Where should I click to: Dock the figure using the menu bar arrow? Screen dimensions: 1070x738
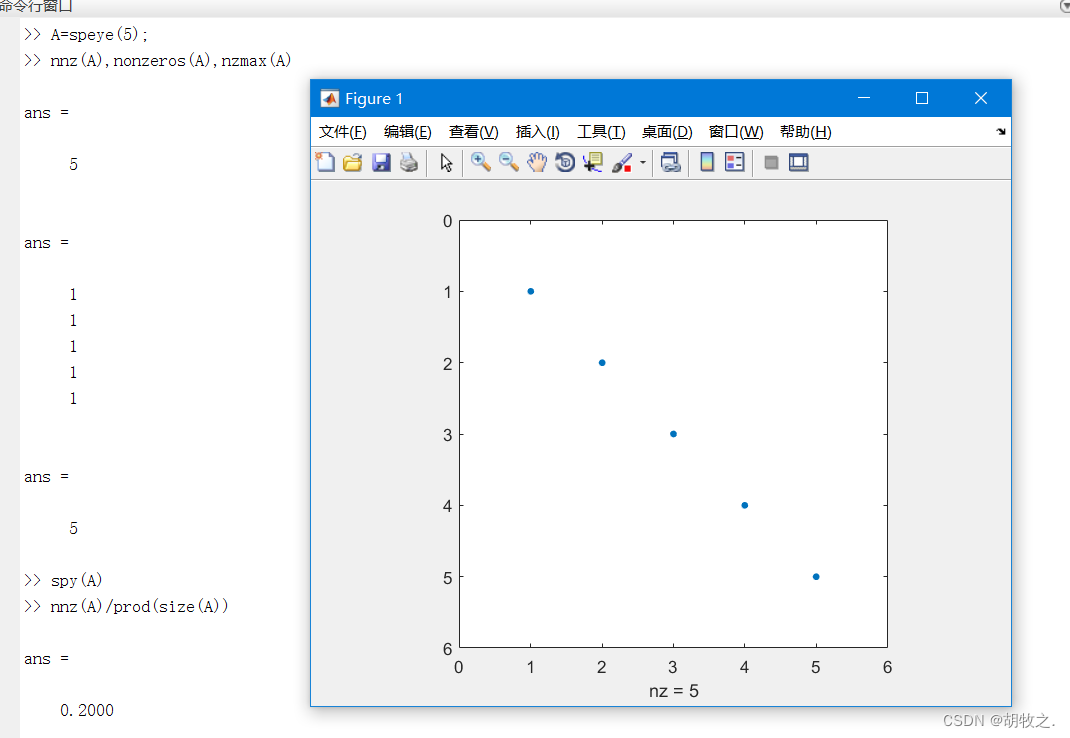point(1000,132)
